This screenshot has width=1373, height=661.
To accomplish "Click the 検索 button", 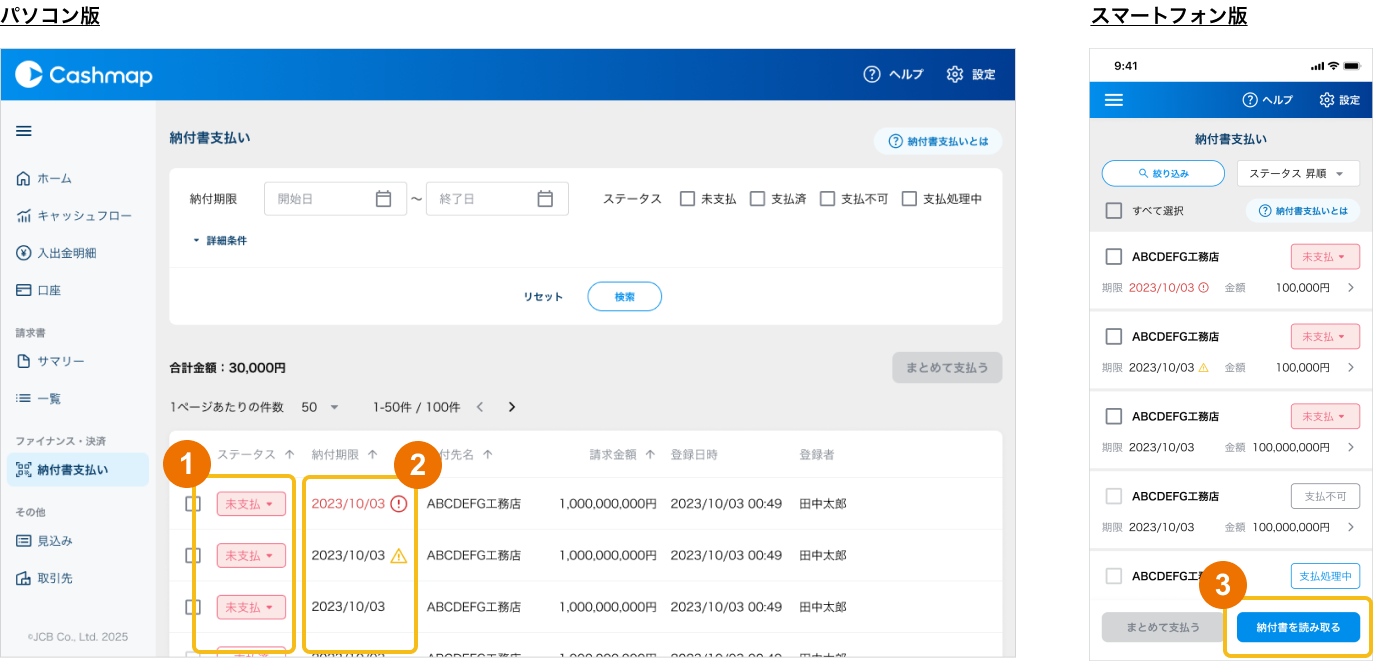I will (x=624, y=297).
